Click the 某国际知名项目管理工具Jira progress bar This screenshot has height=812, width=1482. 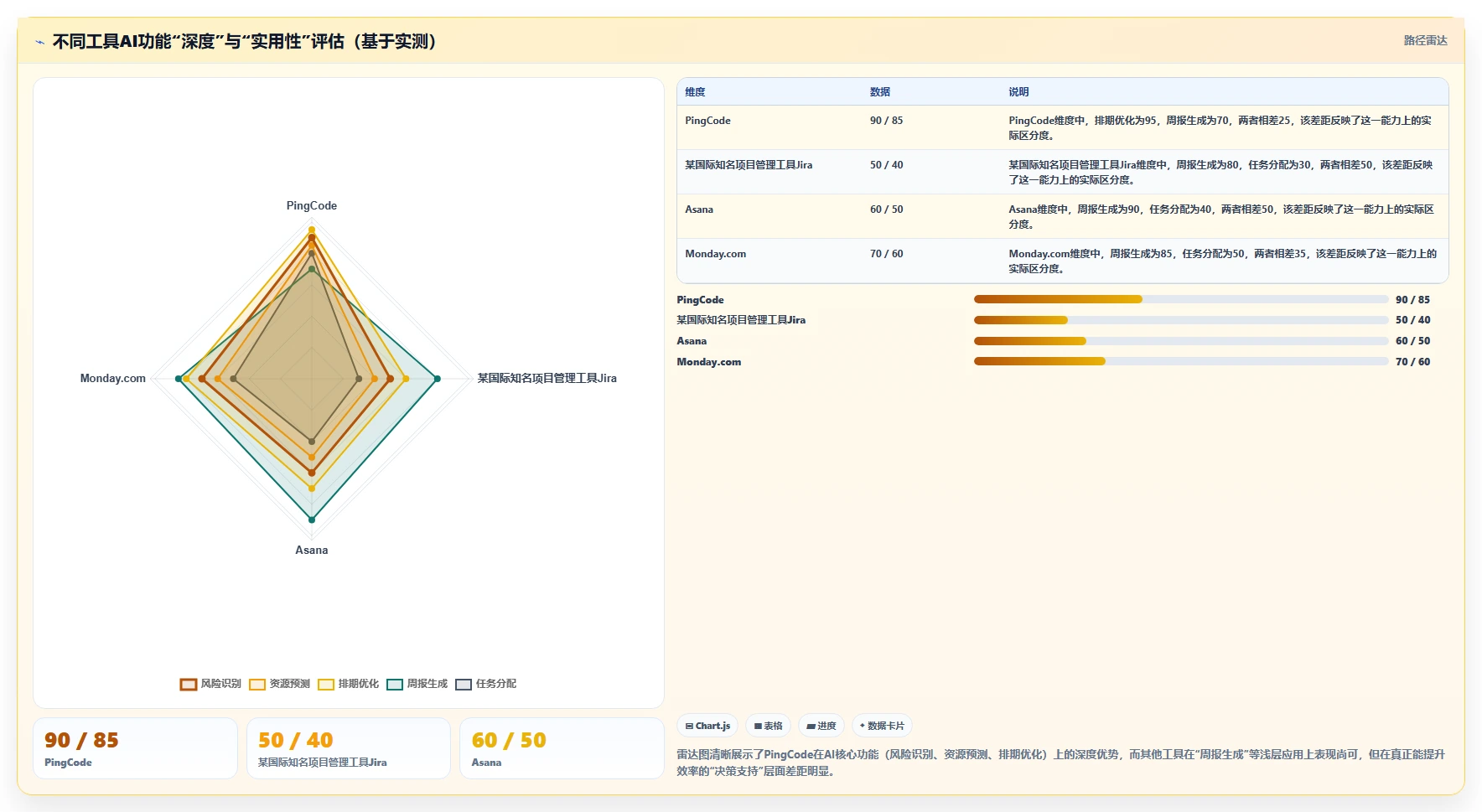coord(1181,320)
